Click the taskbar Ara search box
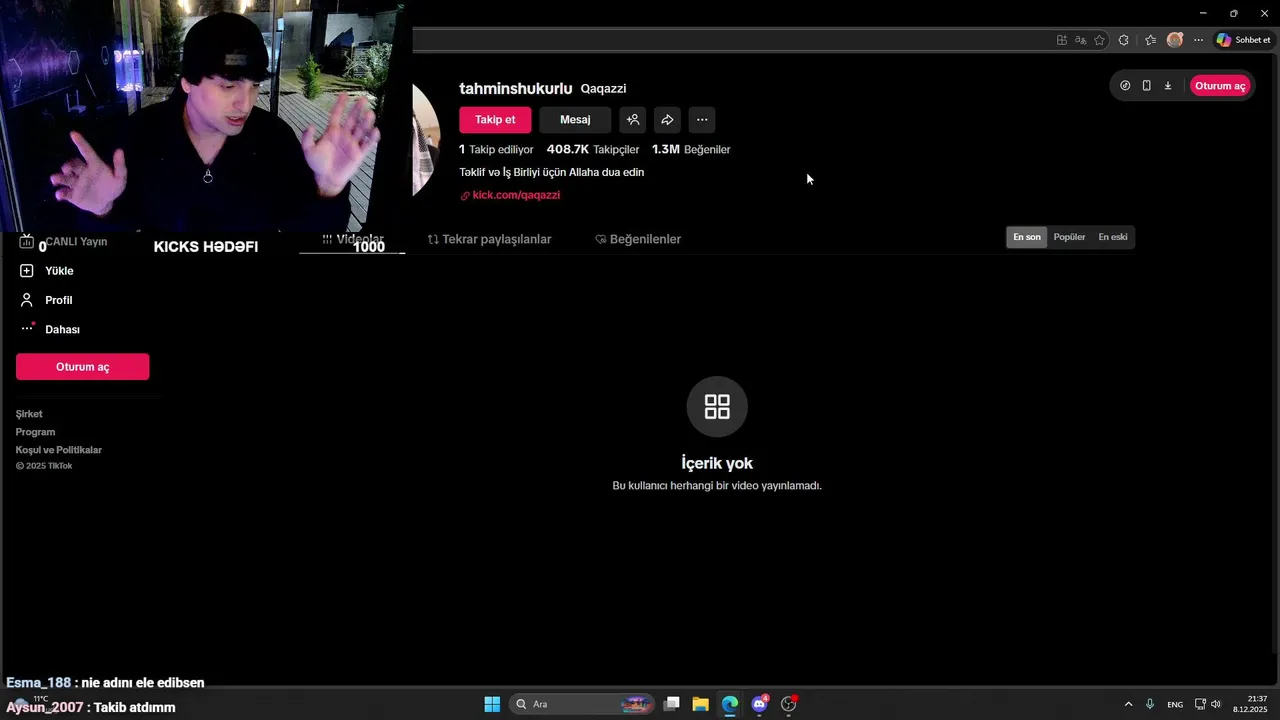 582,704
